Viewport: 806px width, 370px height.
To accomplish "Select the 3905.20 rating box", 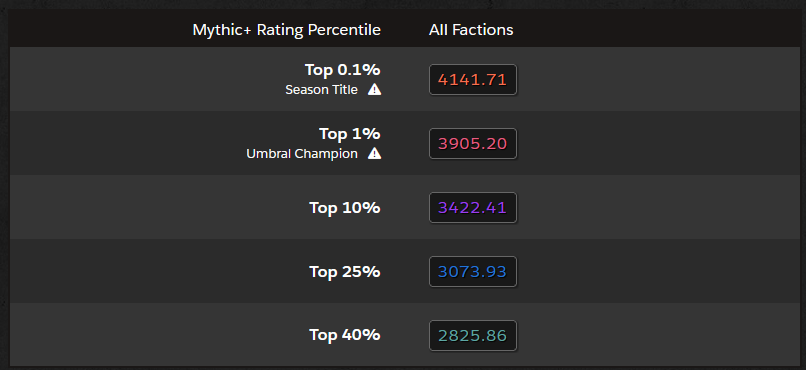I will 472,143.
